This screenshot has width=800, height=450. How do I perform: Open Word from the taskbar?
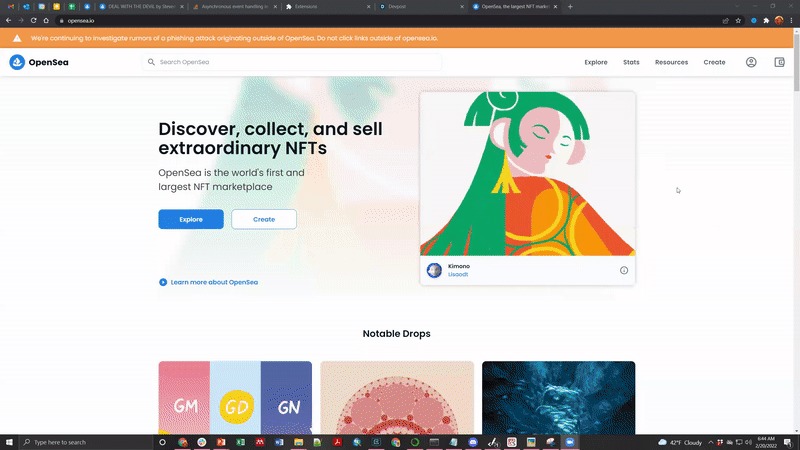279,442
